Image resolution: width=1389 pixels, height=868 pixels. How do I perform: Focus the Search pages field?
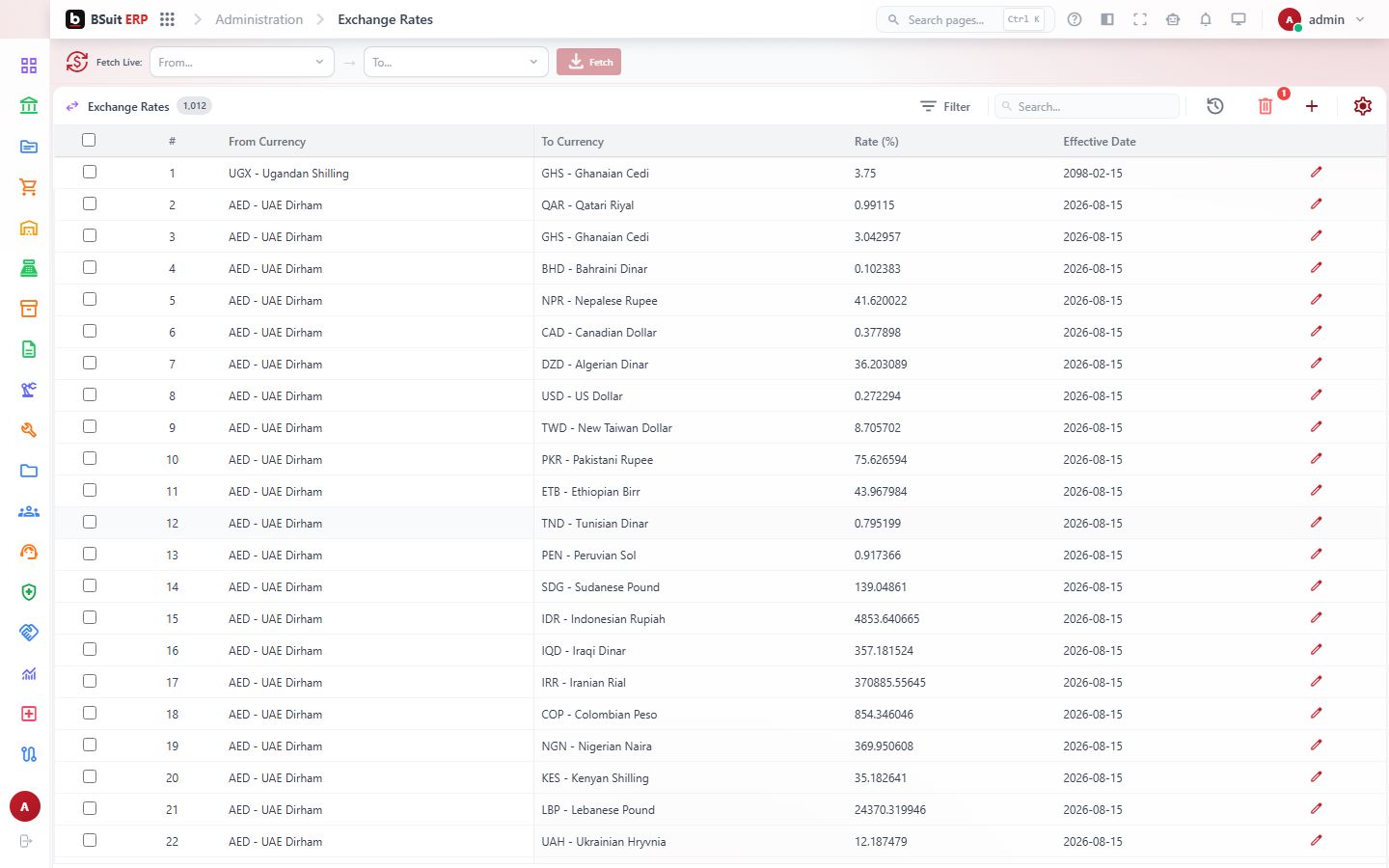[965, 19]
